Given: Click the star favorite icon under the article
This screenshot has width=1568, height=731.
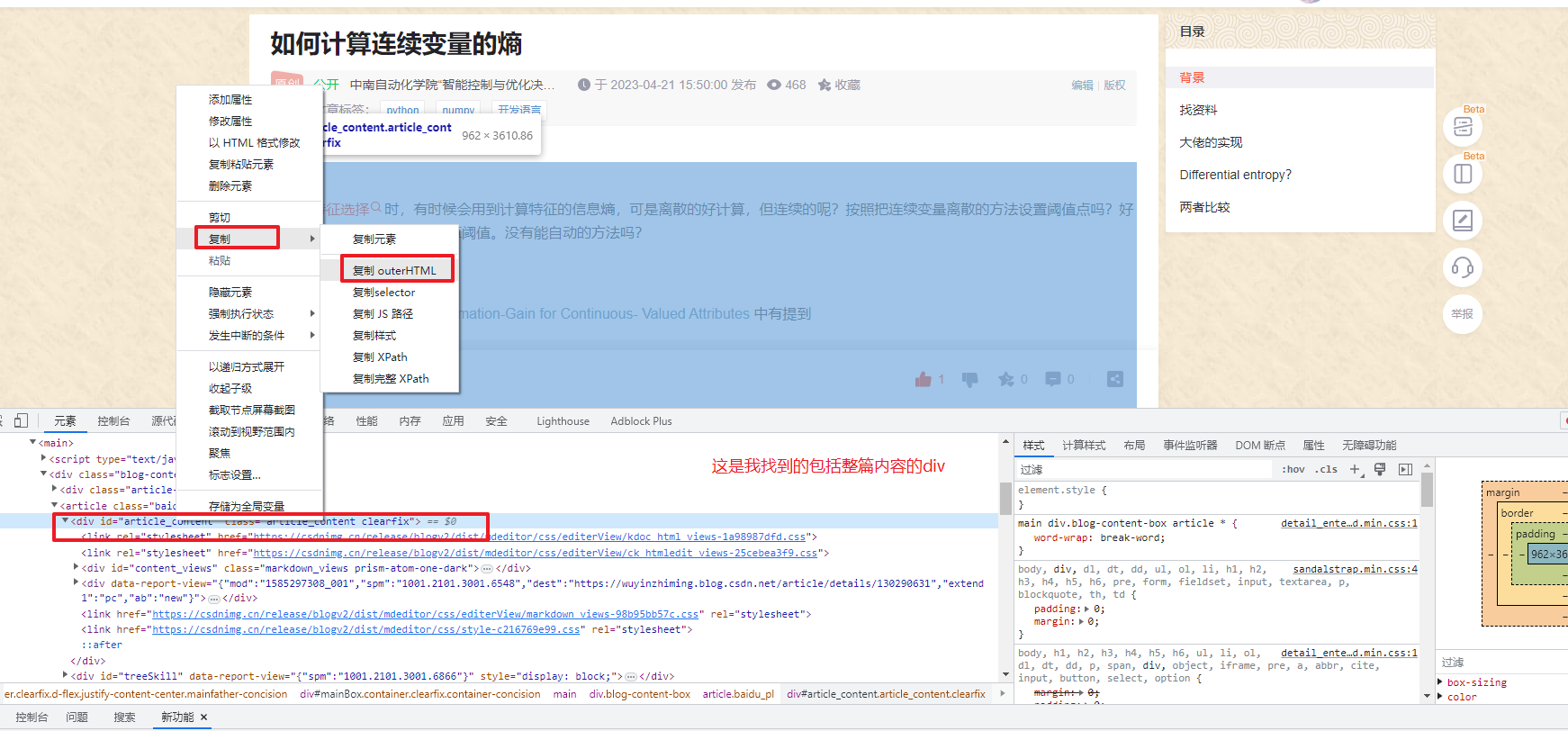Looking at the screenshot, I should [1006, 379].
